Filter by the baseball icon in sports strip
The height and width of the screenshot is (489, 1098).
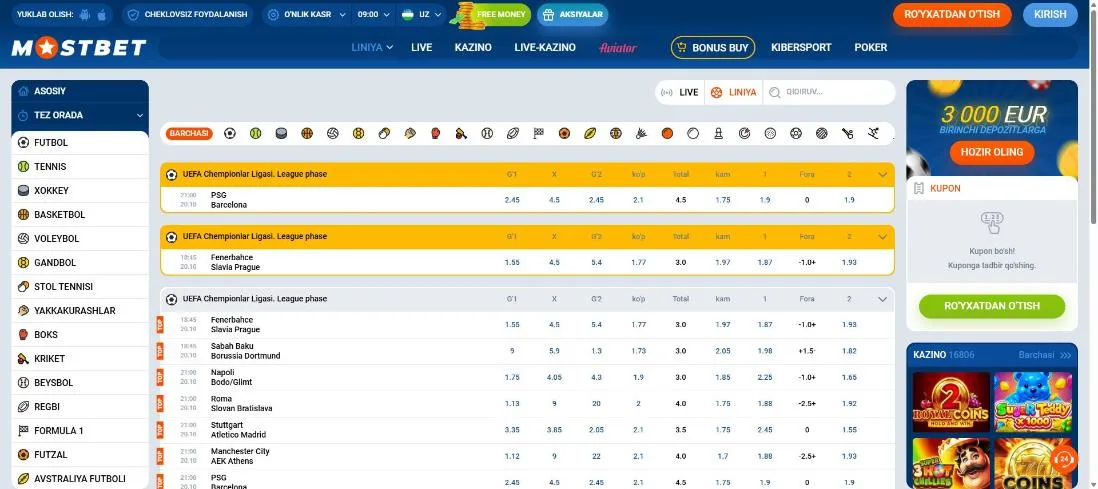tap(487, 133)
